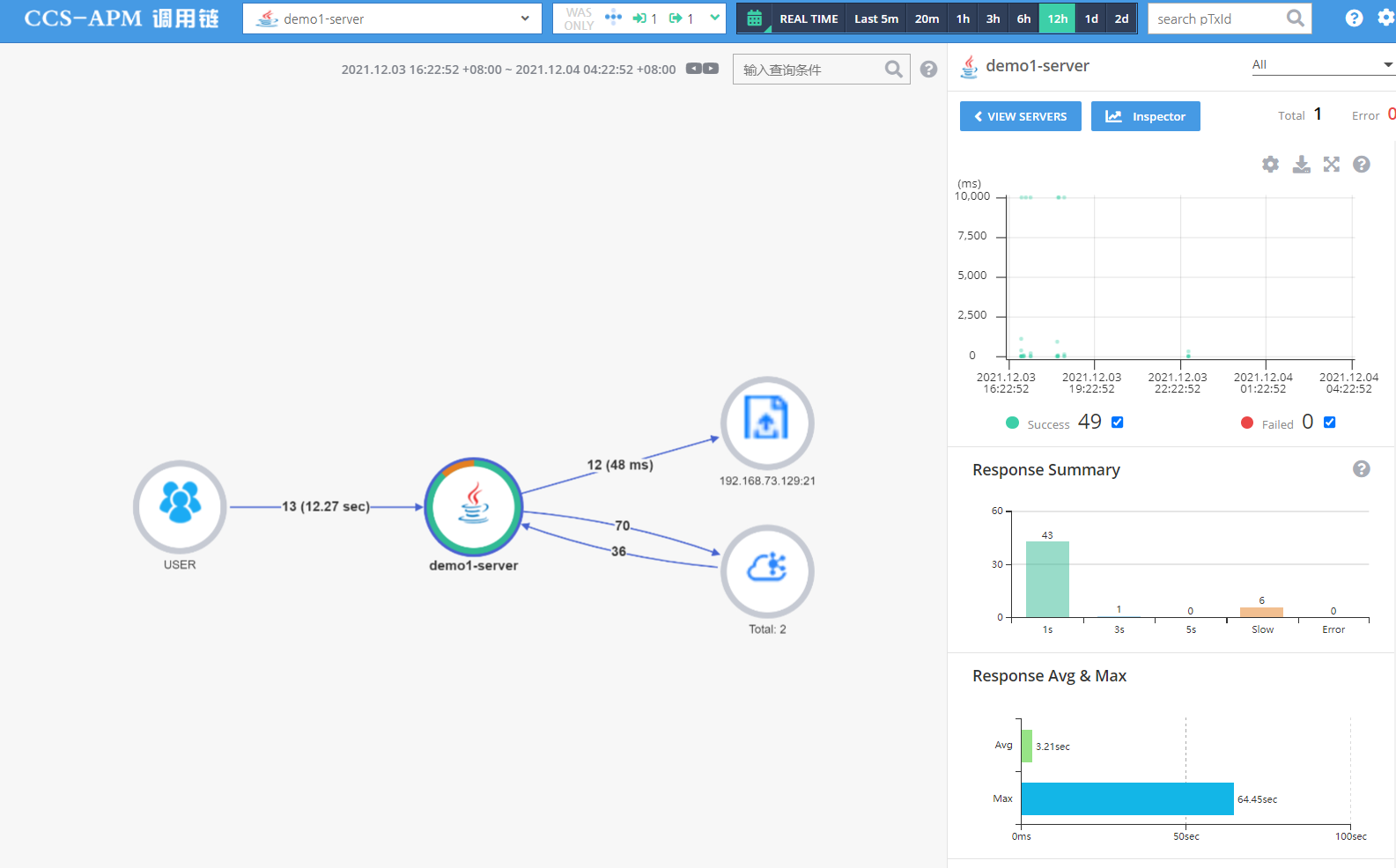
Task: Click the VIEW SERVERS button
Action: [1021, 116]
